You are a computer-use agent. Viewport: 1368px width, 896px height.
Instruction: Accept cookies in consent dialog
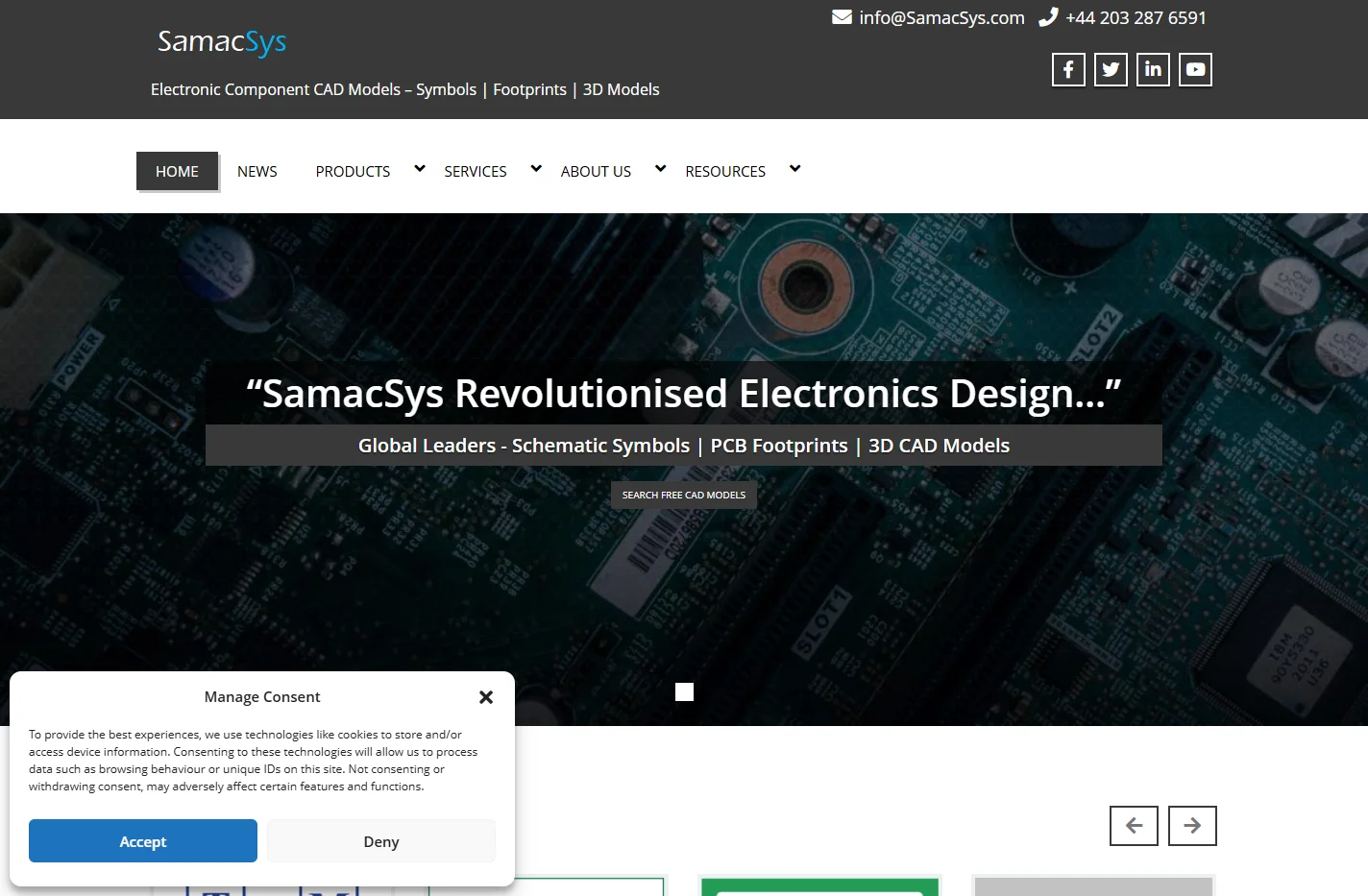[x=143, y=841]
